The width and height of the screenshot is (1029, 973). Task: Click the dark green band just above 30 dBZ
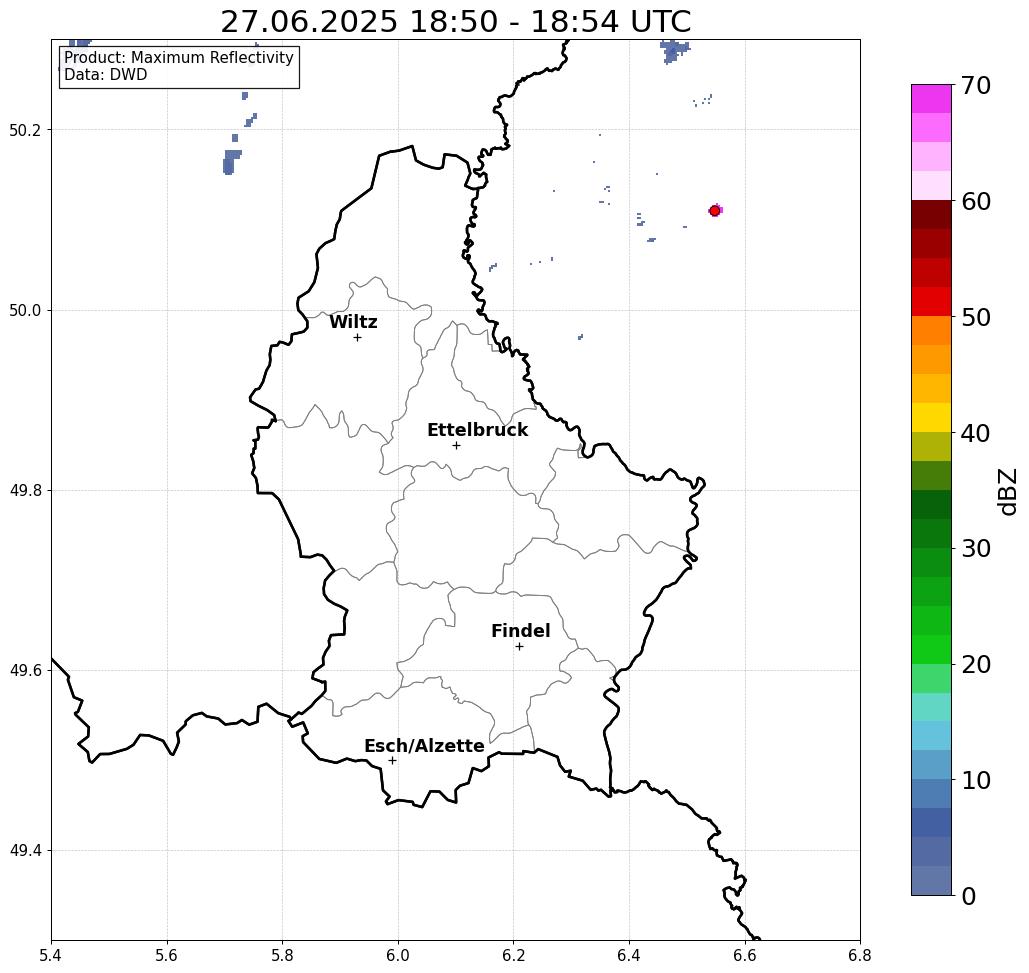click(x=931, y=533)
